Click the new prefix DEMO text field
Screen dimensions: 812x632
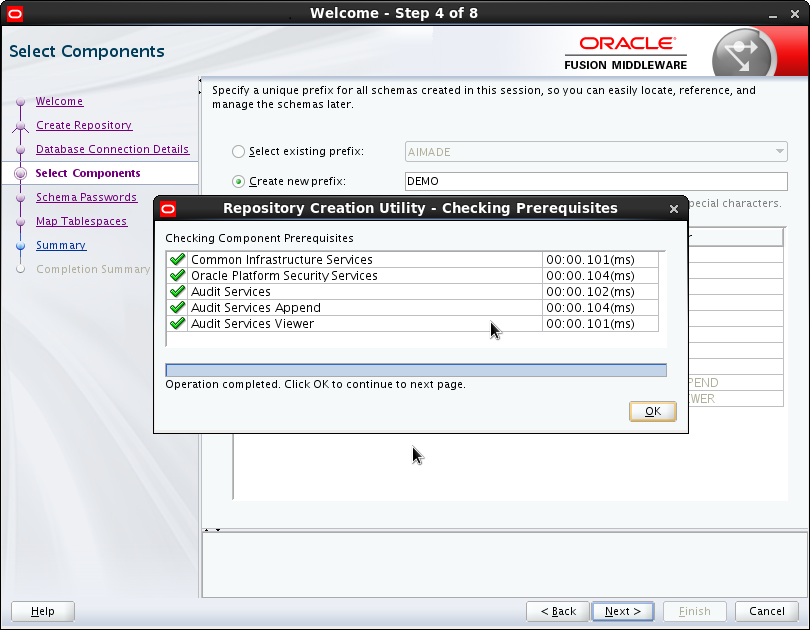[x=596, y=181]
